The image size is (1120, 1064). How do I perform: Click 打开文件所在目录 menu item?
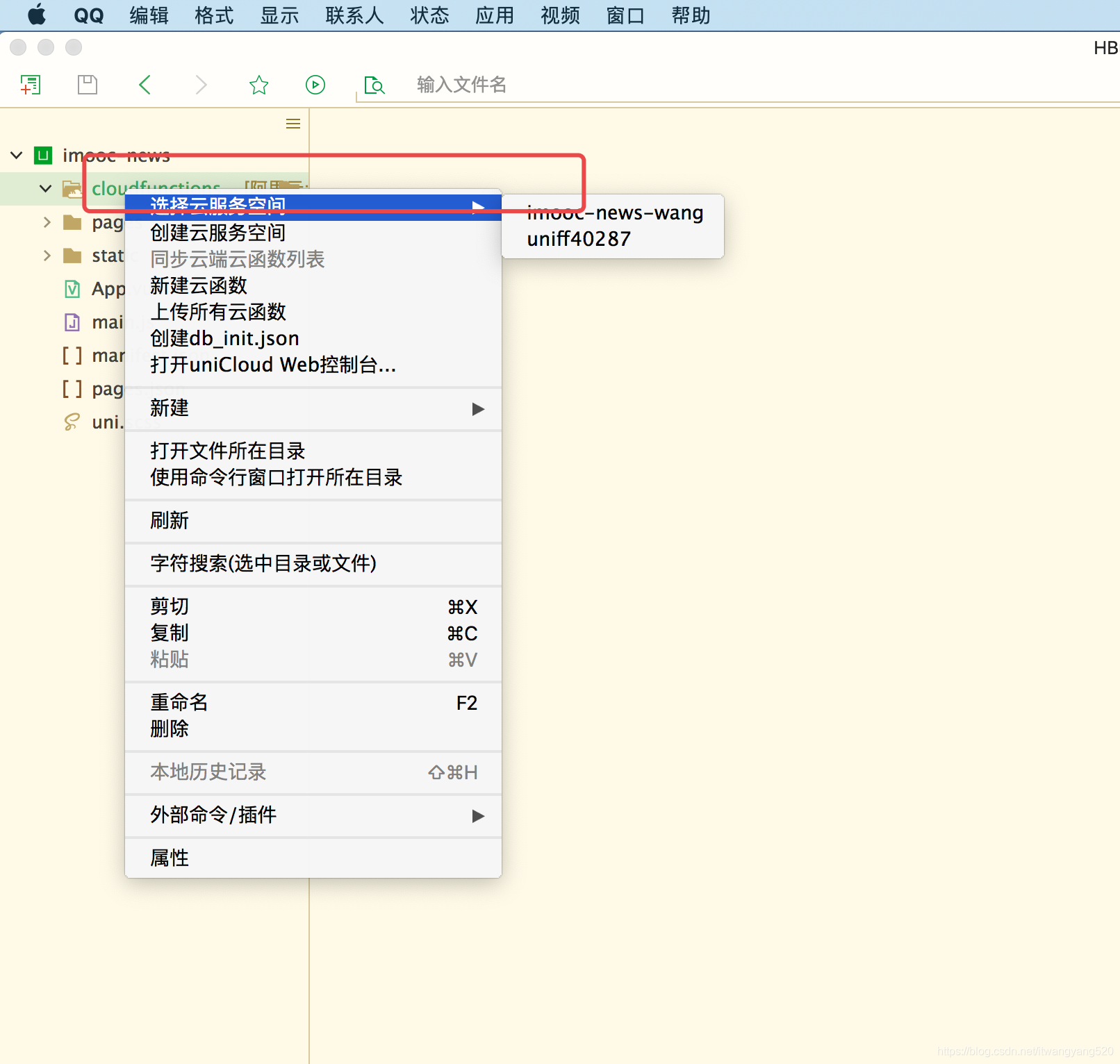coord(313,451)
